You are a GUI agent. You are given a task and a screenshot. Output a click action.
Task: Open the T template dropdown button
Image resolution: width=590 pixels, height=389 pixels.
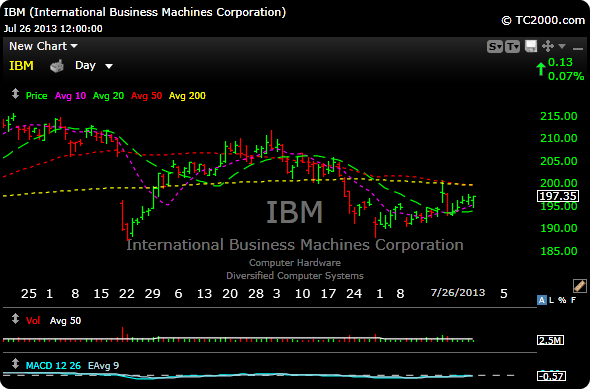tap(512, 47)
